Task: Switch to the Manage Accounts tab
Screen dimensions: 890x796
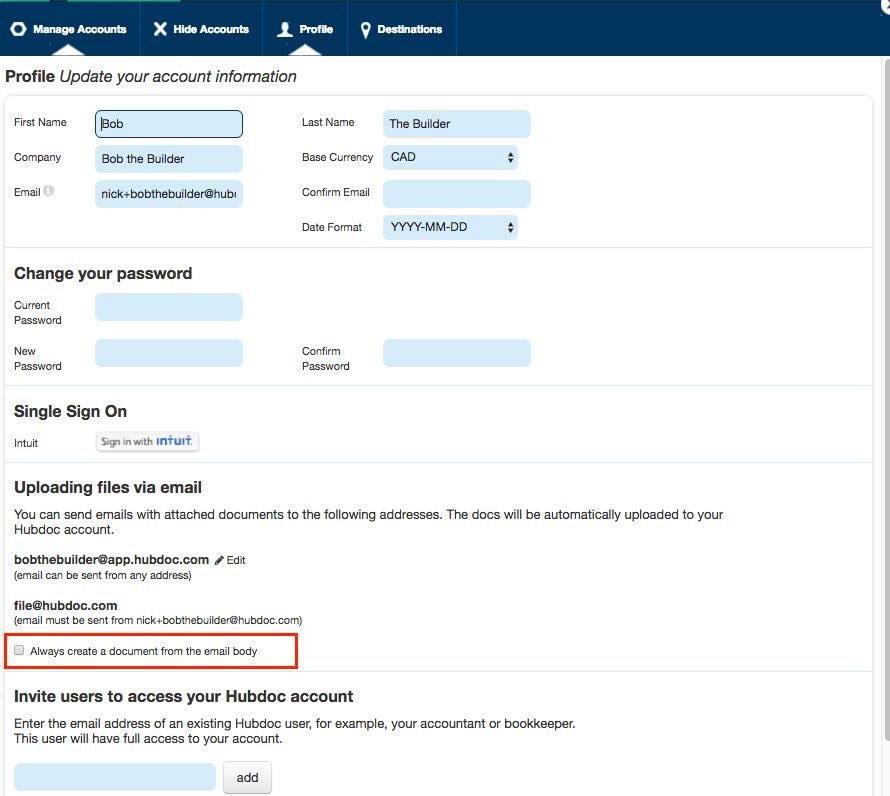Action: (68, 29)
